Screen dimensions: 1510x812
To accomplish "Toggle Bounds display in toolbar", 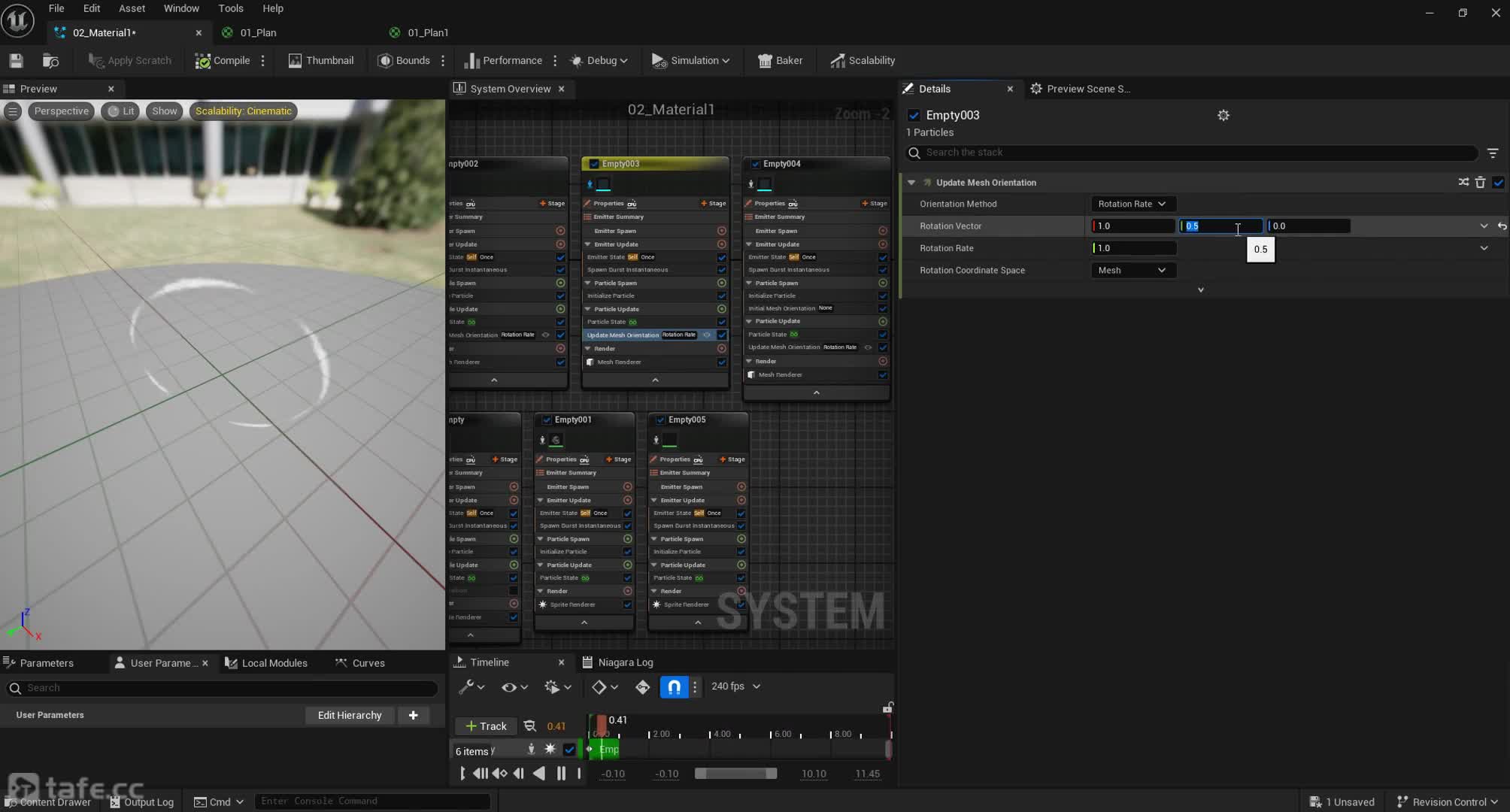I will (x=404, y=61).
